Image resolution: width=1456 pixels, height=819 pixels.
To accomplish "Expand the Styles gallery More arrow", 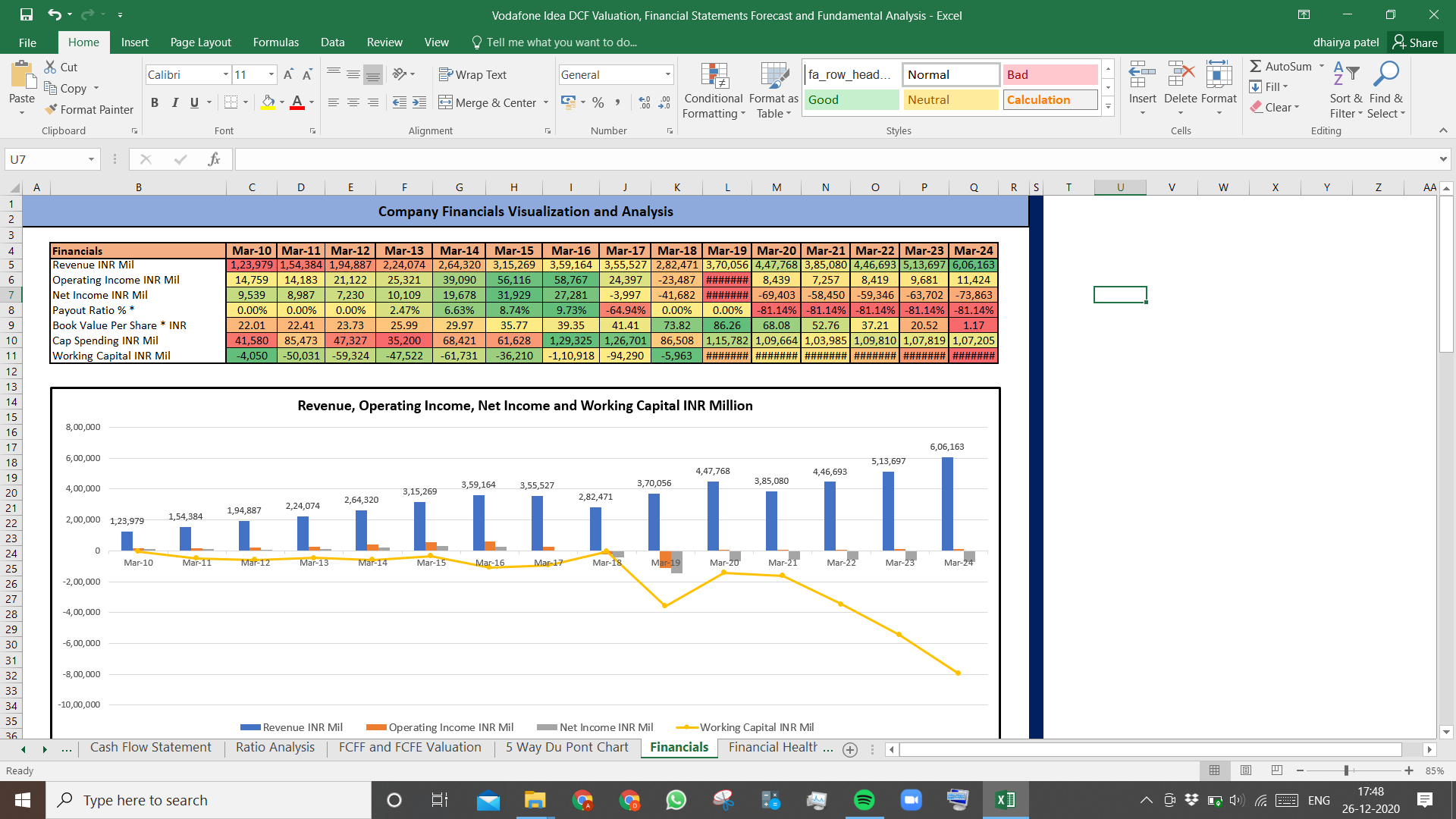I will pyautogui.click(x=1108, y=106).
